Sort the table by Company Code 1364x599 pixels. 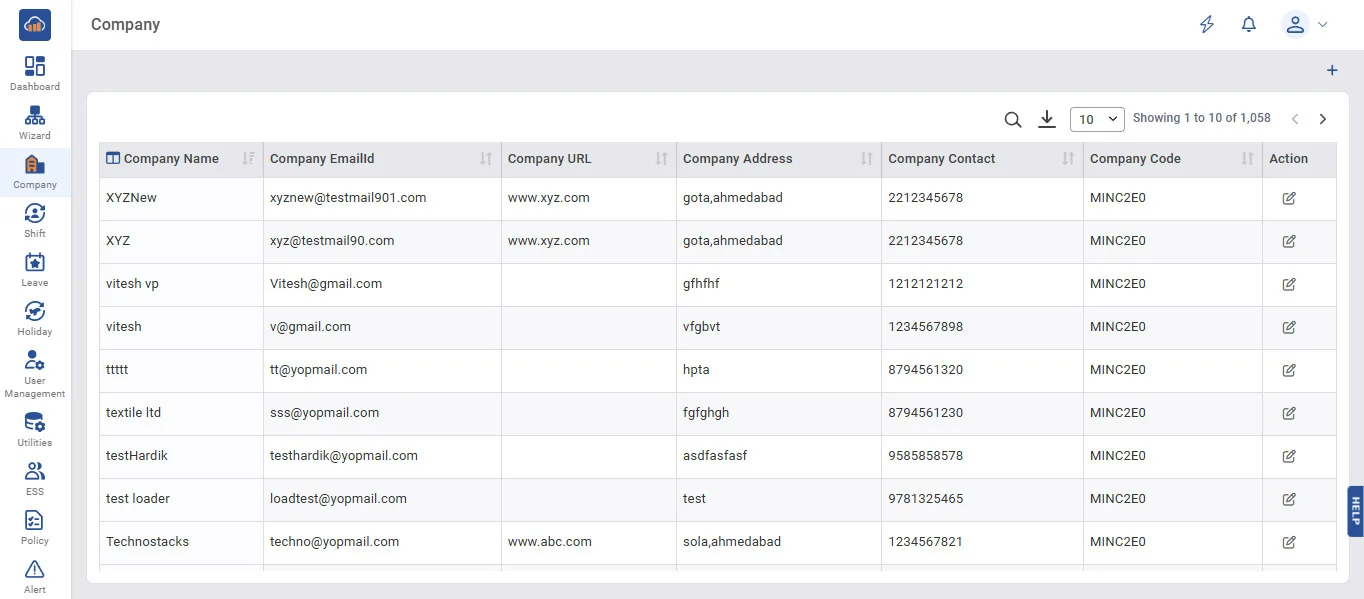tap(1247, 159)
